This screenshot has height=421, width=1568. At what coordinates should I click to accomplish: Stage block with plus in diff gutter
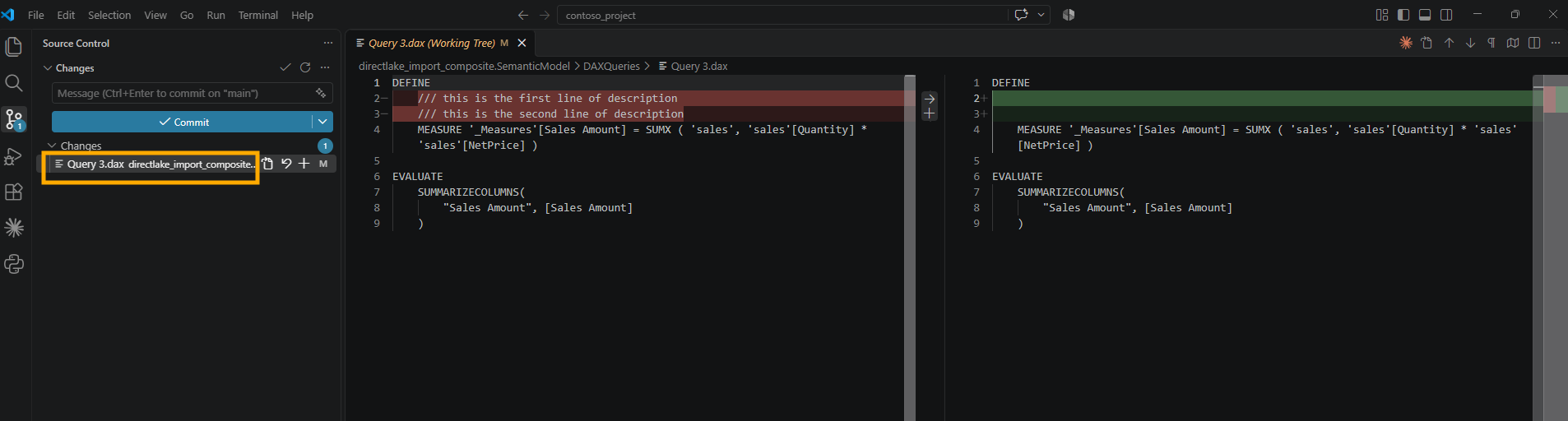click(x=930, y=113)
